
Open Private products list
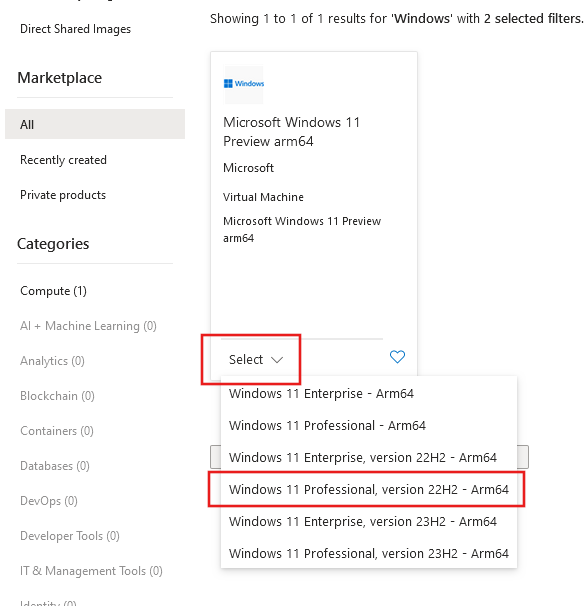[x=63, y=195]
